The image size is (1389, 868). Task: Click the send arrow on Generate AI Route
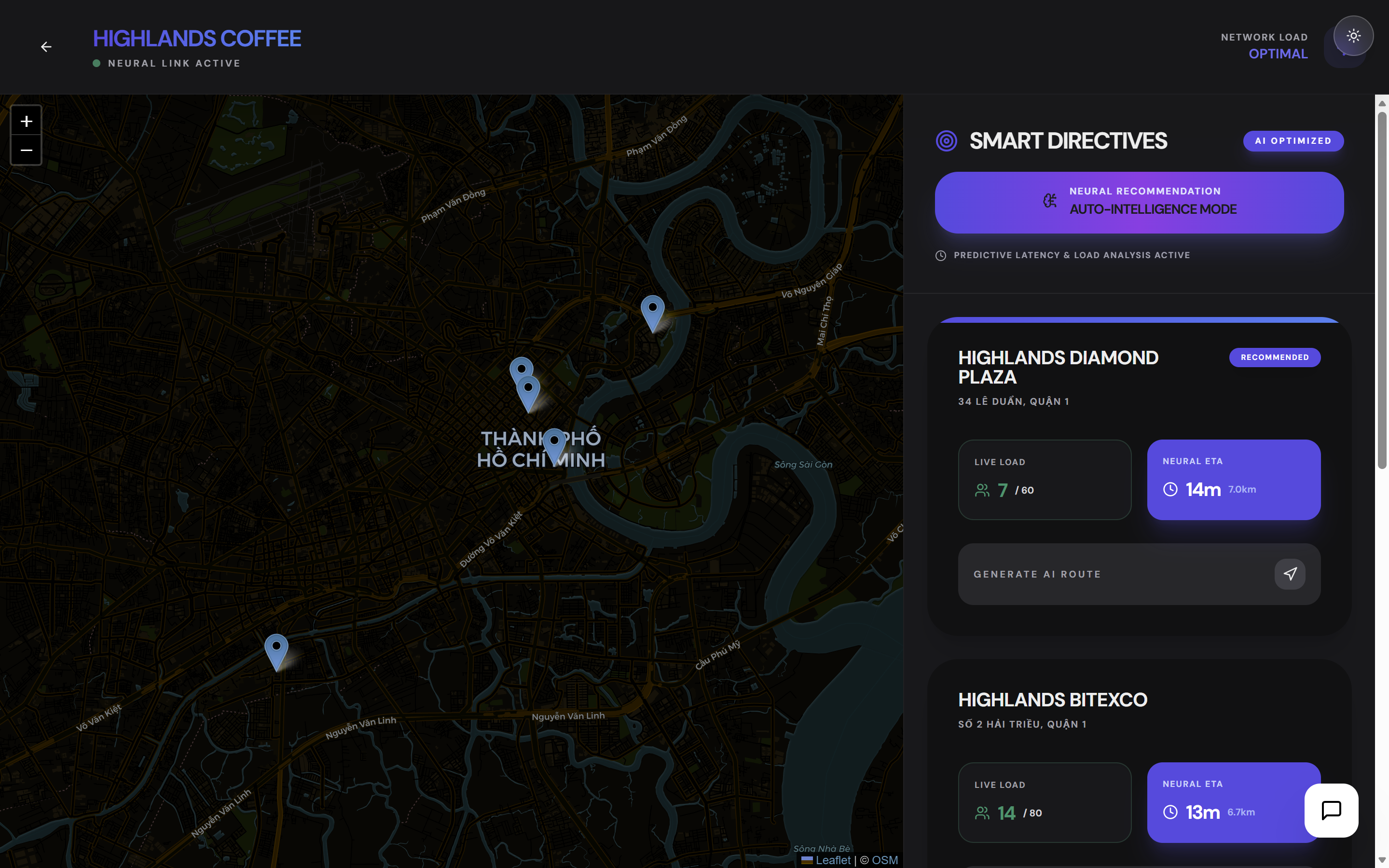(1290, 574)
